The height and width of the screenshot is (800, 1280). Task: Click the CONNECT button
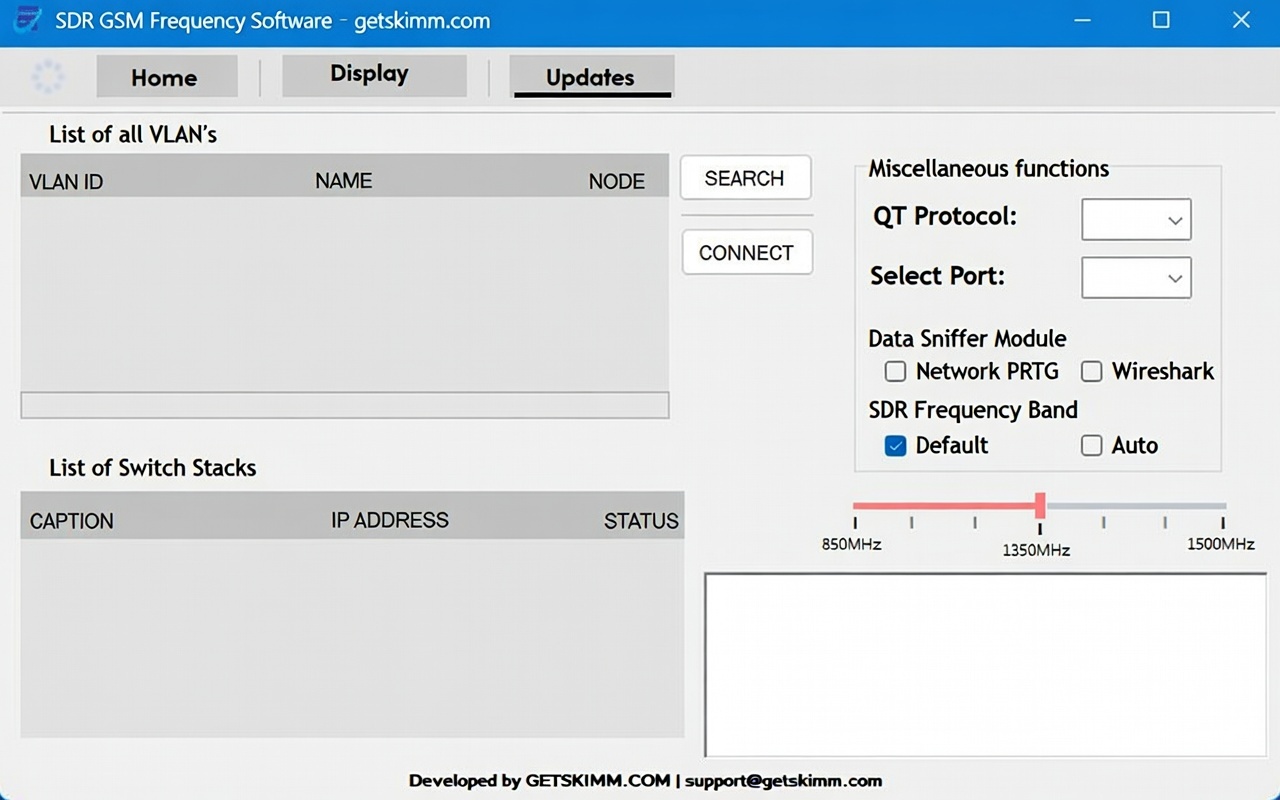[746, 253]
